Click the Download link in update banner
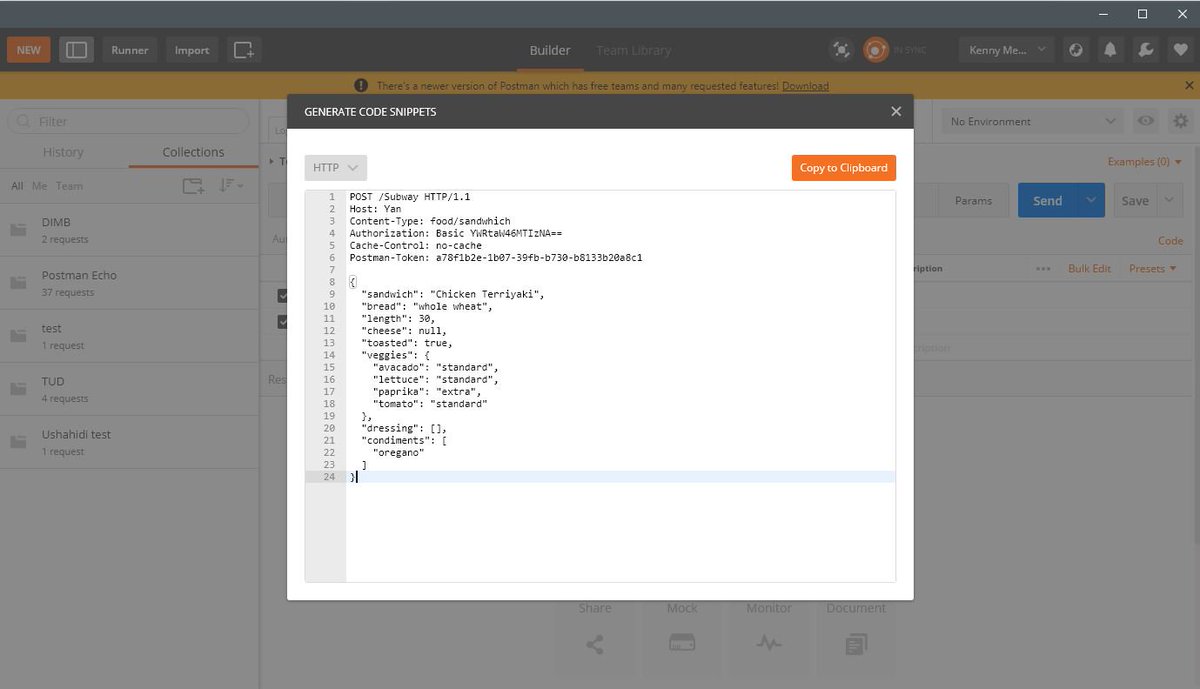The width and height of the screenshot is (1200, 689). (x=805, y=86)
